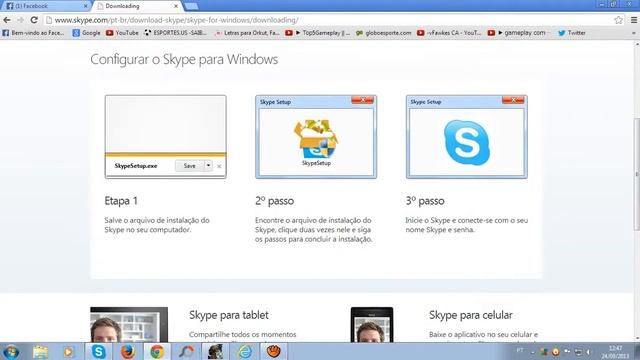Switch to Chrome in the taskbar

click(157, 352)
